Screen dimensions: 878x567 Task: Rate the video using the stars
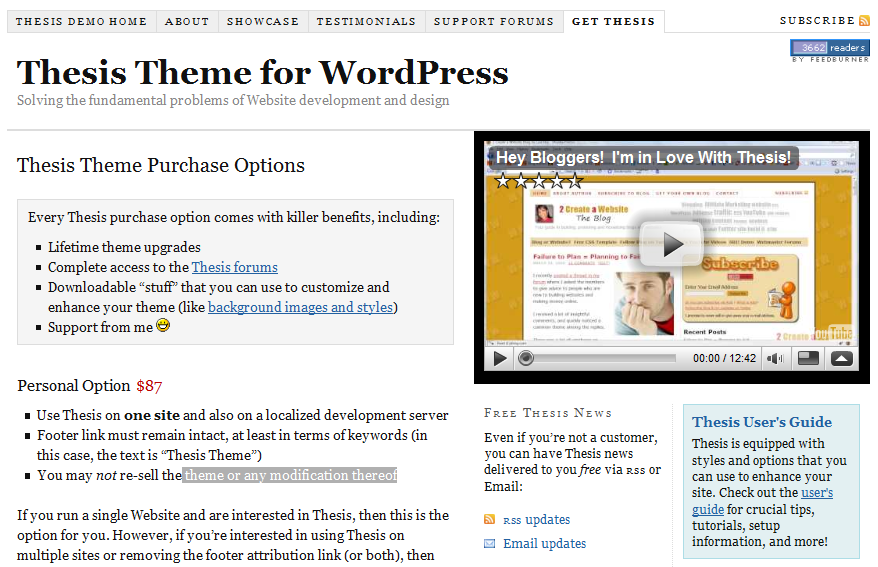(539, 181)
